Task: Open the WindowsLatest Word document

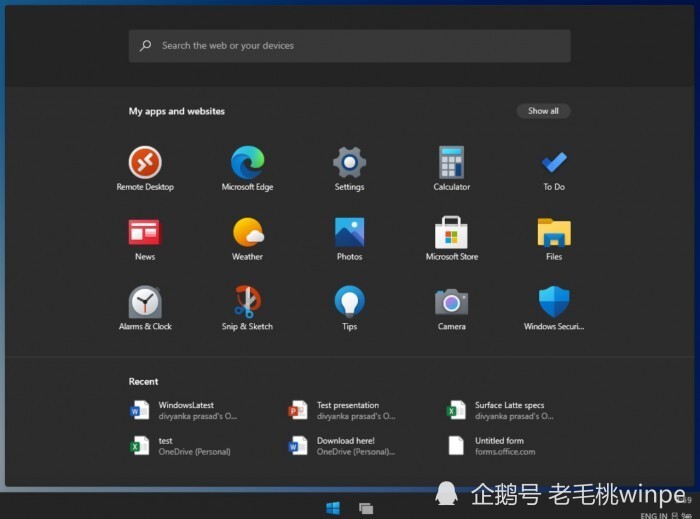Action: 184,410
